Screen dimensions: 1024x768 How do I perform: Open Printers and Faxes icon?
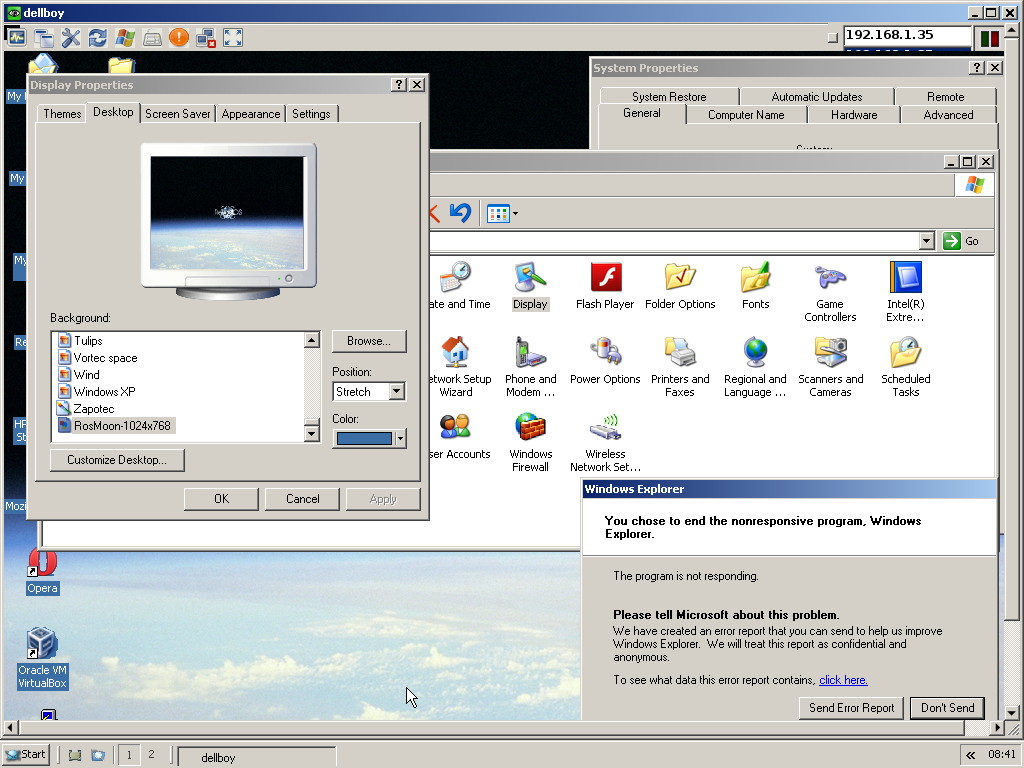680,366
